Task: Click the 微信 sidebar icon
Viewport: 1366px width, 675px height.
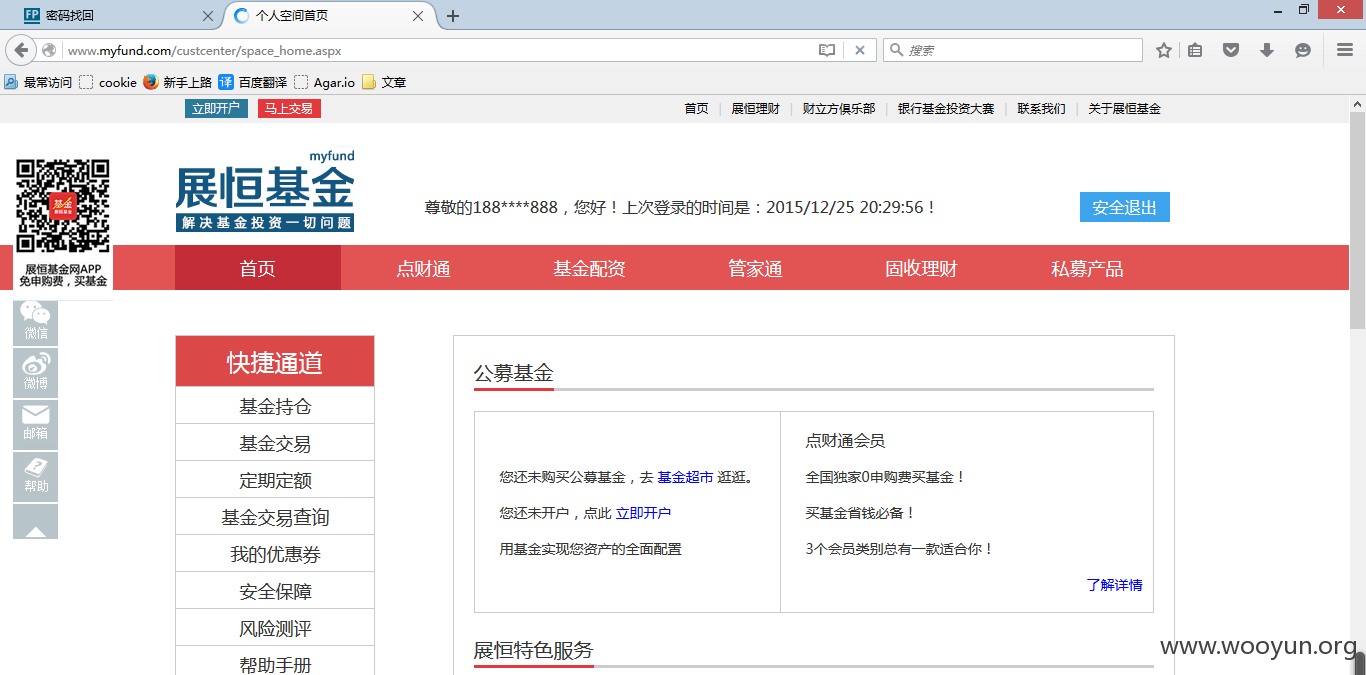Action: coord(35,322)
